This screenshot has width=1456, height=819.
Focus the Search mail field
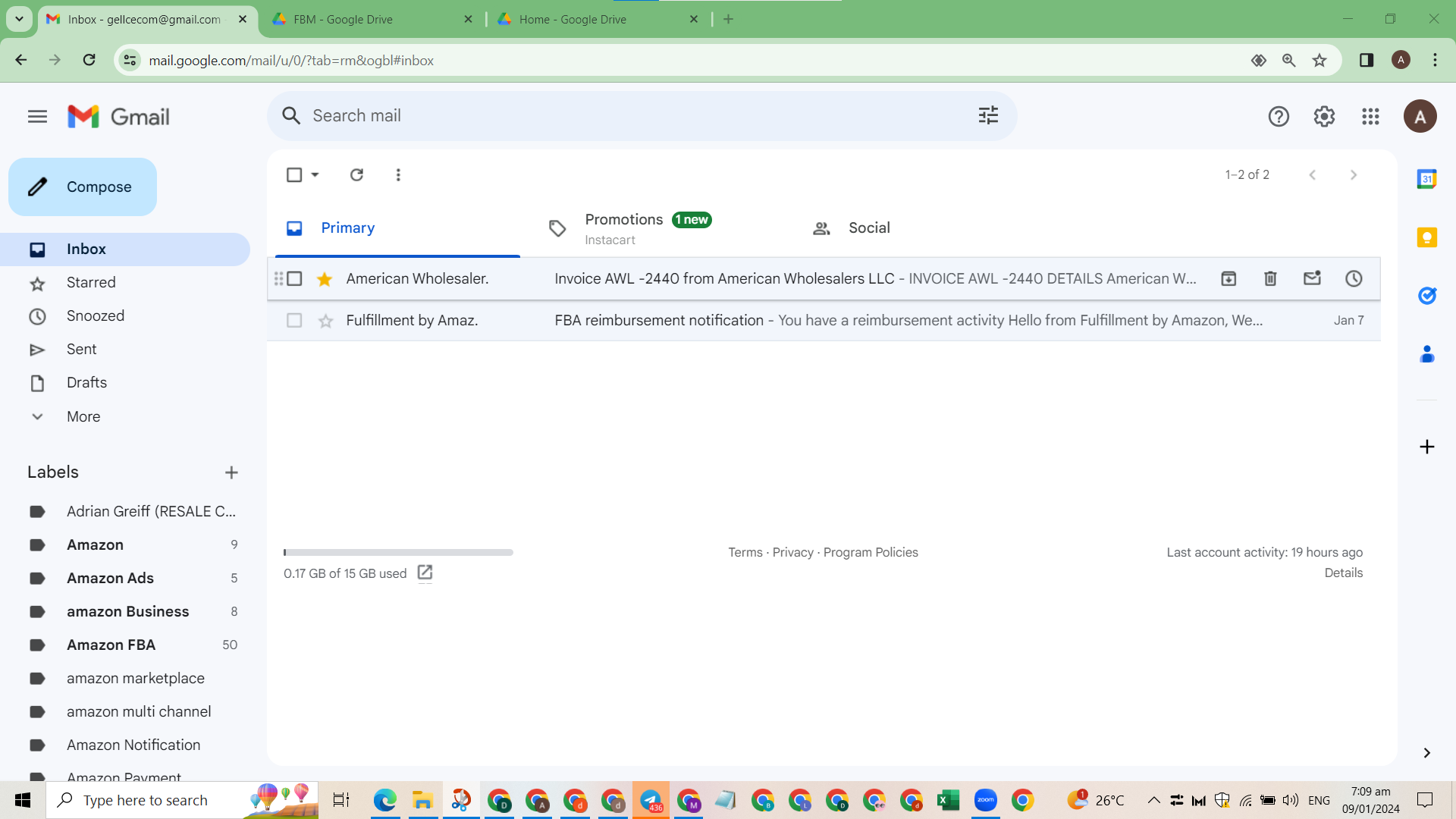tap(642, 115)
